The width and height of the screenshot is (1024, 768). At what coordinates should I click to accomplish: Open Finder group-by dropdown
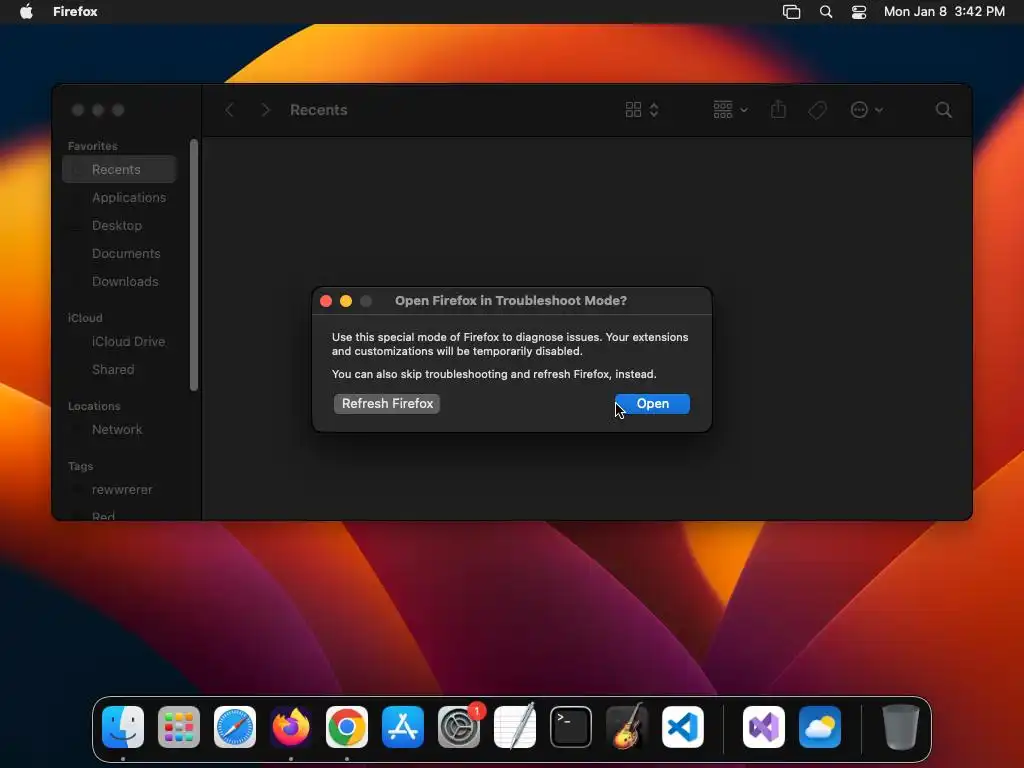(730, 110)
